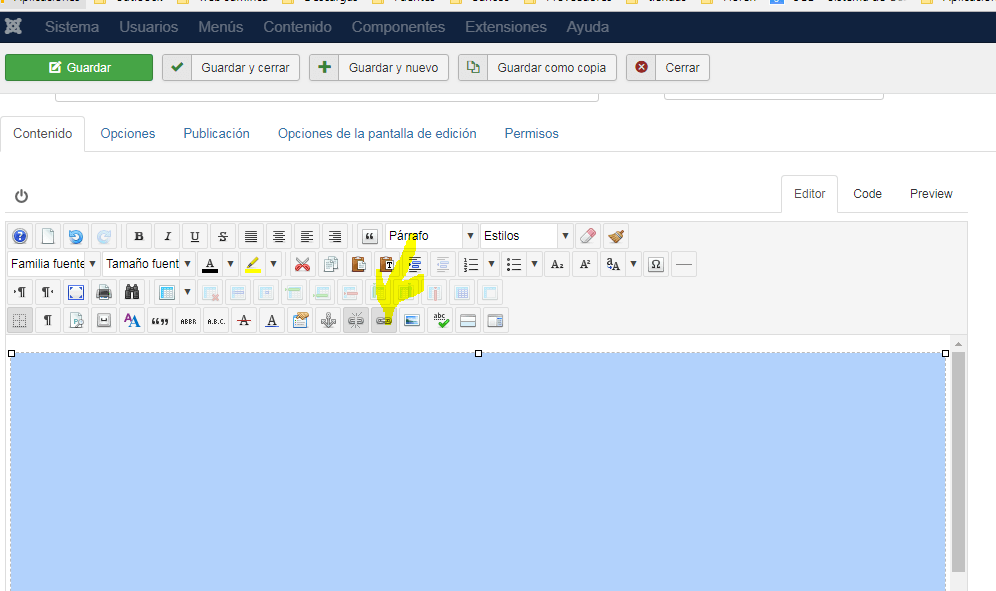
Task: Cut the selection with the scissors icon
Action: pos(303,264)
